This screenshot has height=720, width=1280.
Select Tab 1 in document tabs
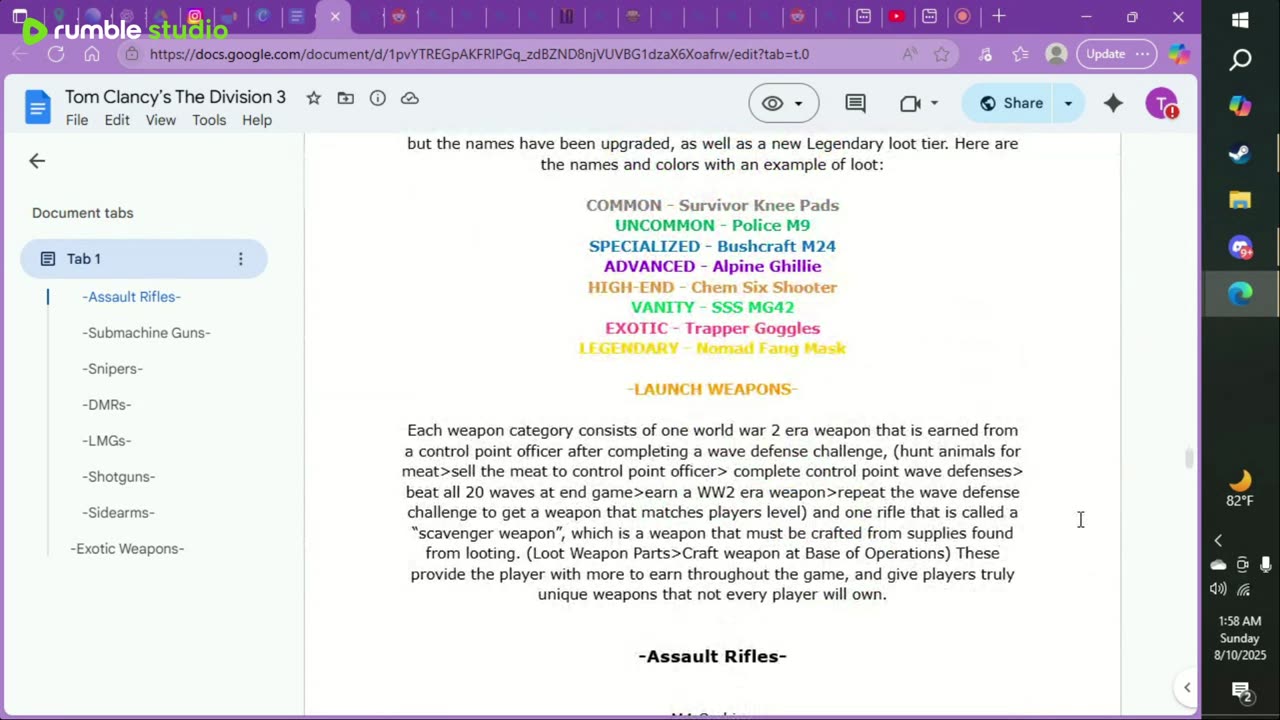point(144,259)
